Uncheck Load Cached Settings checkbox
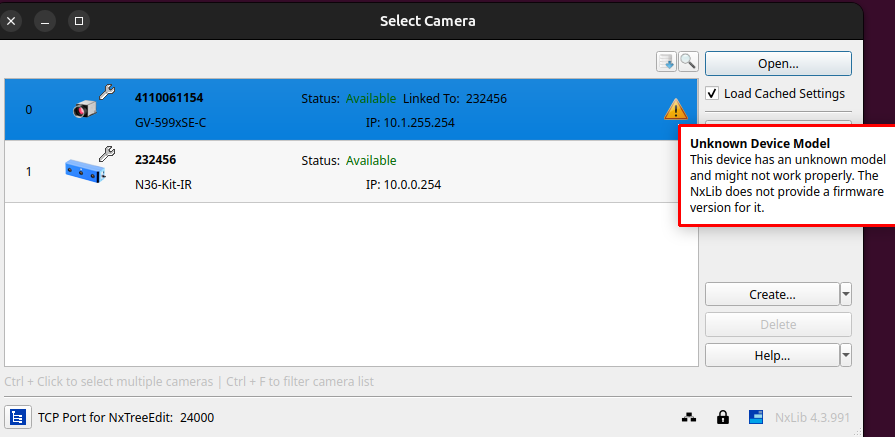The image size is (895, 437). 712,94
